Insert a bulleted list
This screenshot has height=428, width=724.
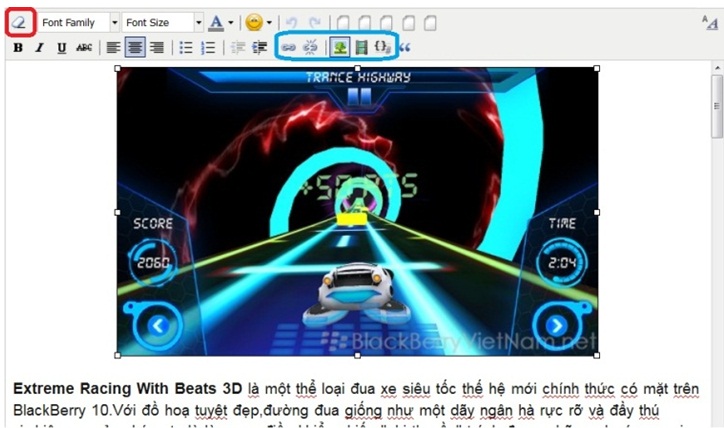point(186,48)
